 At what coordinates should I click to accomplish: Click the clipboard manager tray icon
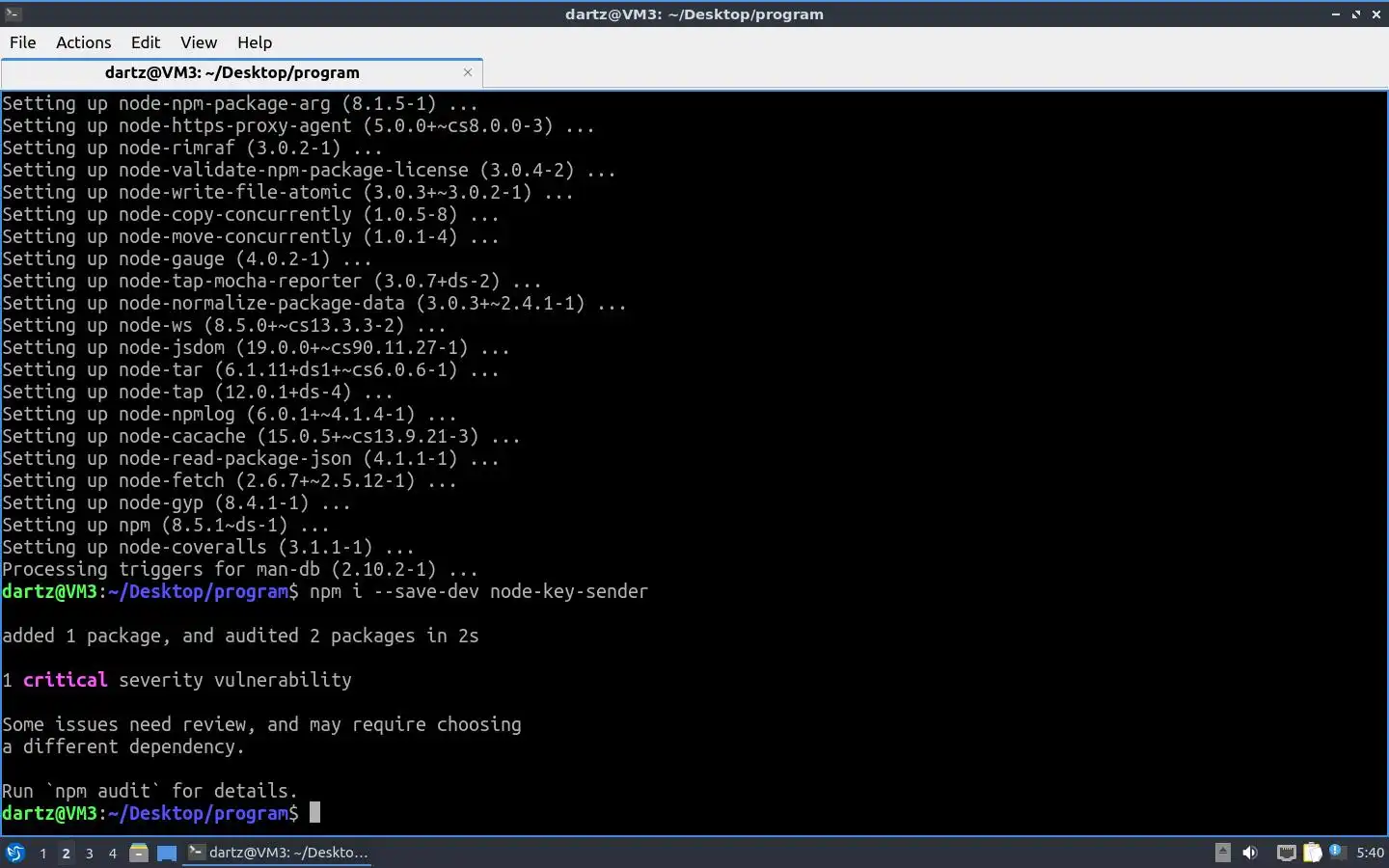pyautogui.click(x=1312, y=853)
